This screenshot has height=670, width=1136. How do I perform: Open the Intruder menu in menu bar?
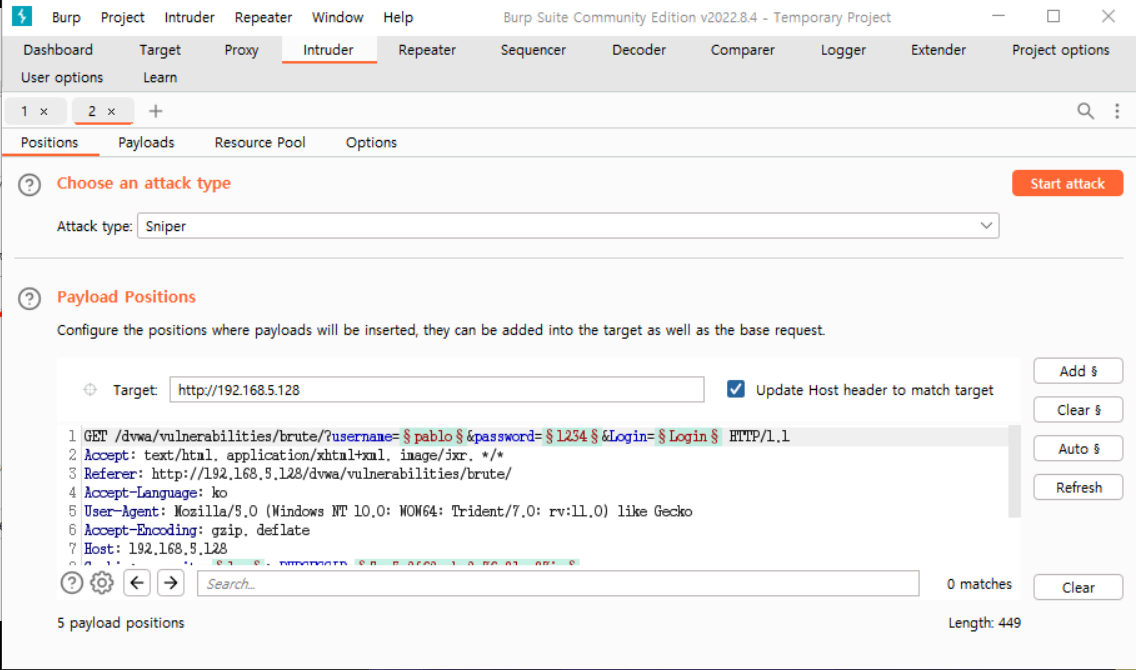coord(189,17)
